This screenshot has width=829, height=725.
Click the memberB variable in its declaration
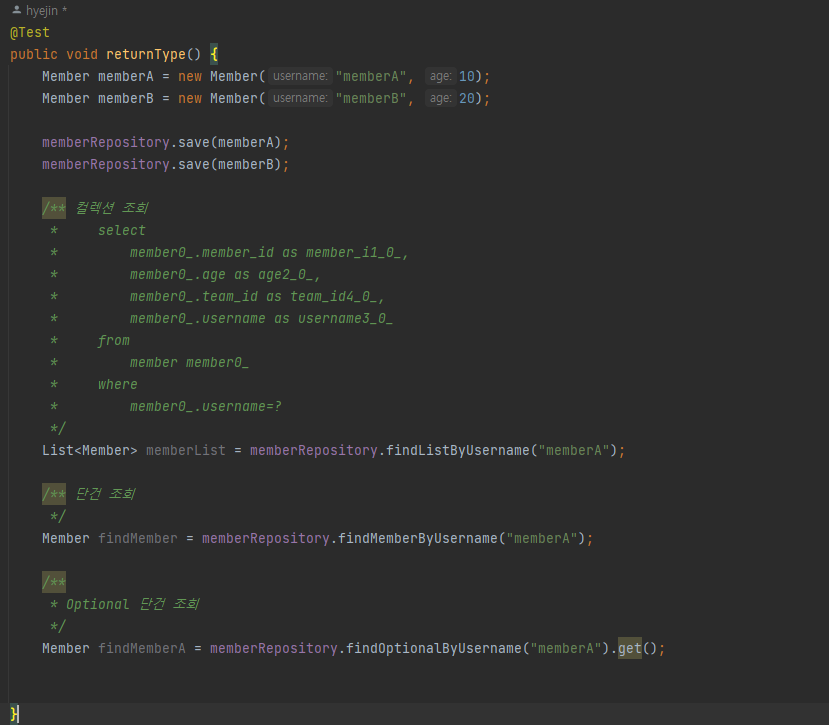(x=126, y=99)
